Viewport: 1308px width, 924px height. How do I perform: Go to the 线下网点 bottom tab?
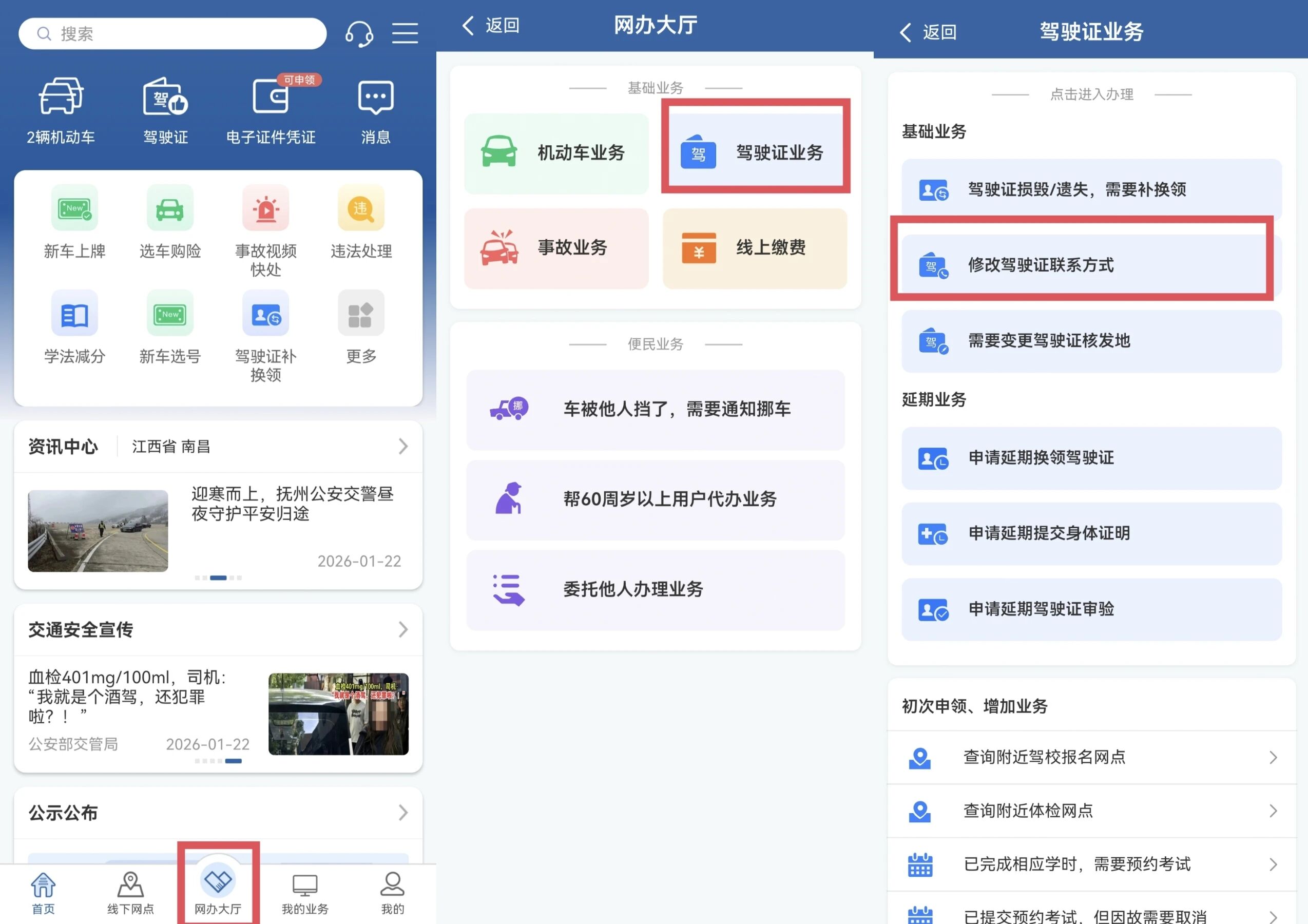coord(130,892)
